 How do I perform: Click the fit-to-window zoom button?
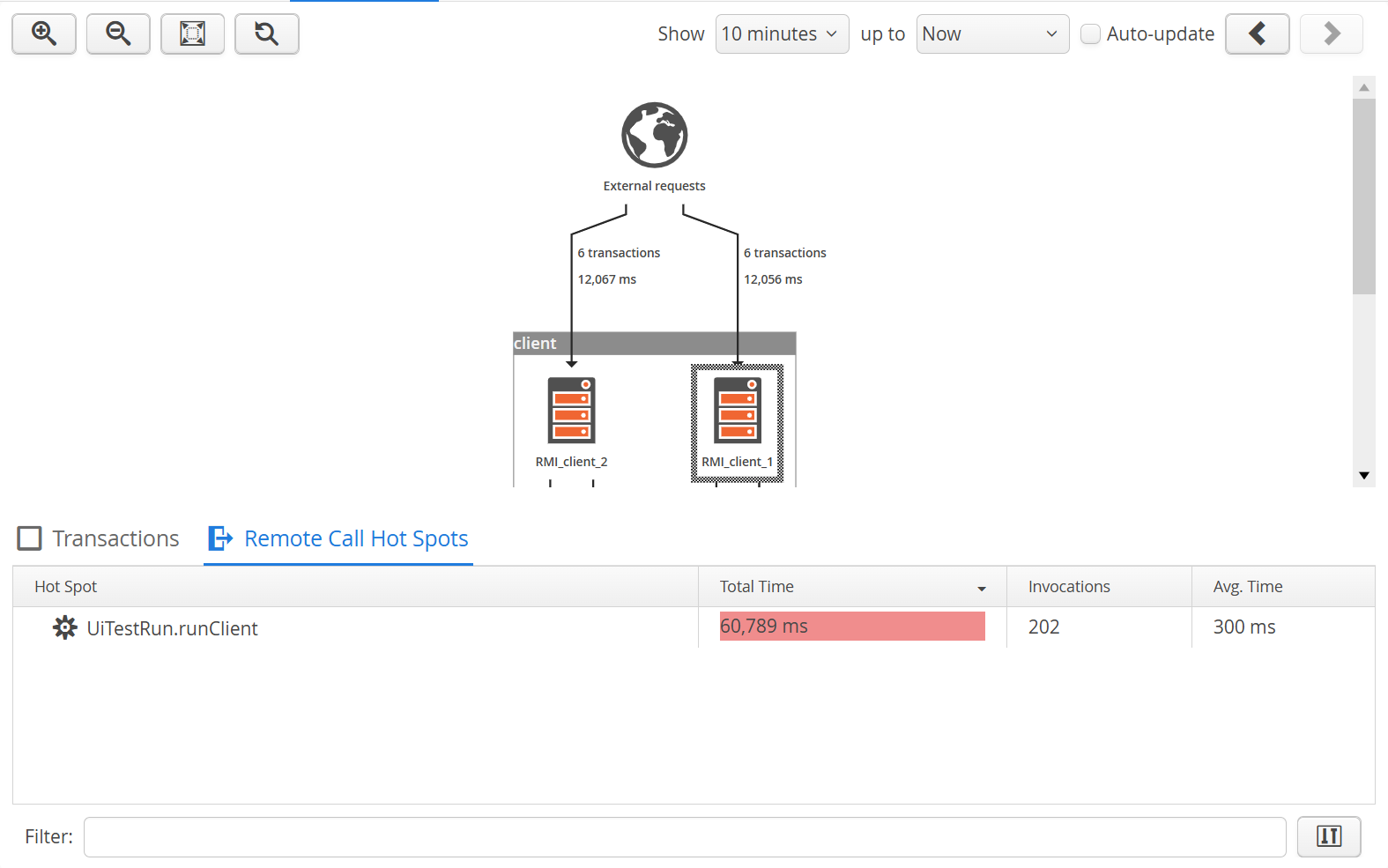coord(192,33)
